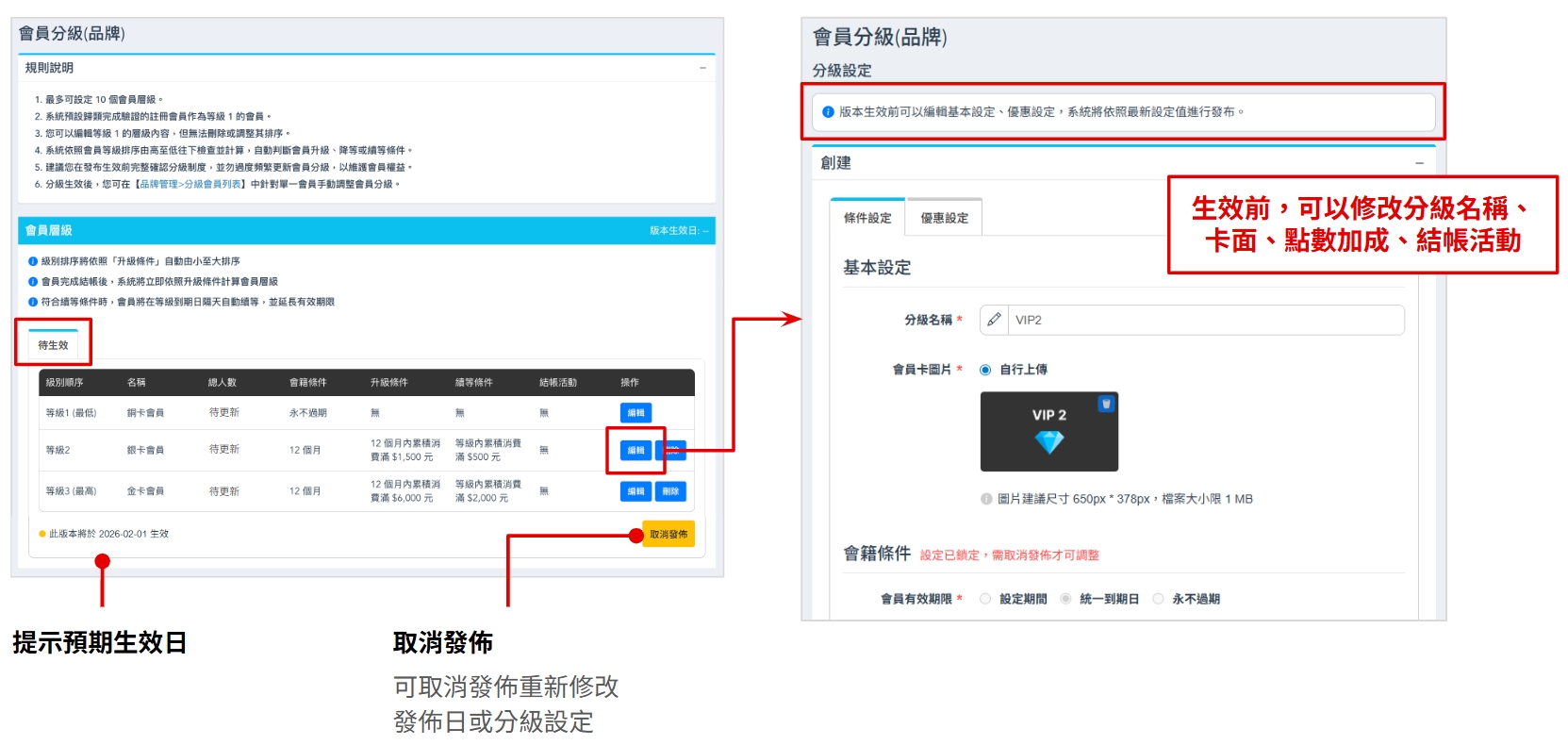Click the yellow status dot before 此版本將於
This screenshot has height=745, width=1568.
click(x=41, y=534)
